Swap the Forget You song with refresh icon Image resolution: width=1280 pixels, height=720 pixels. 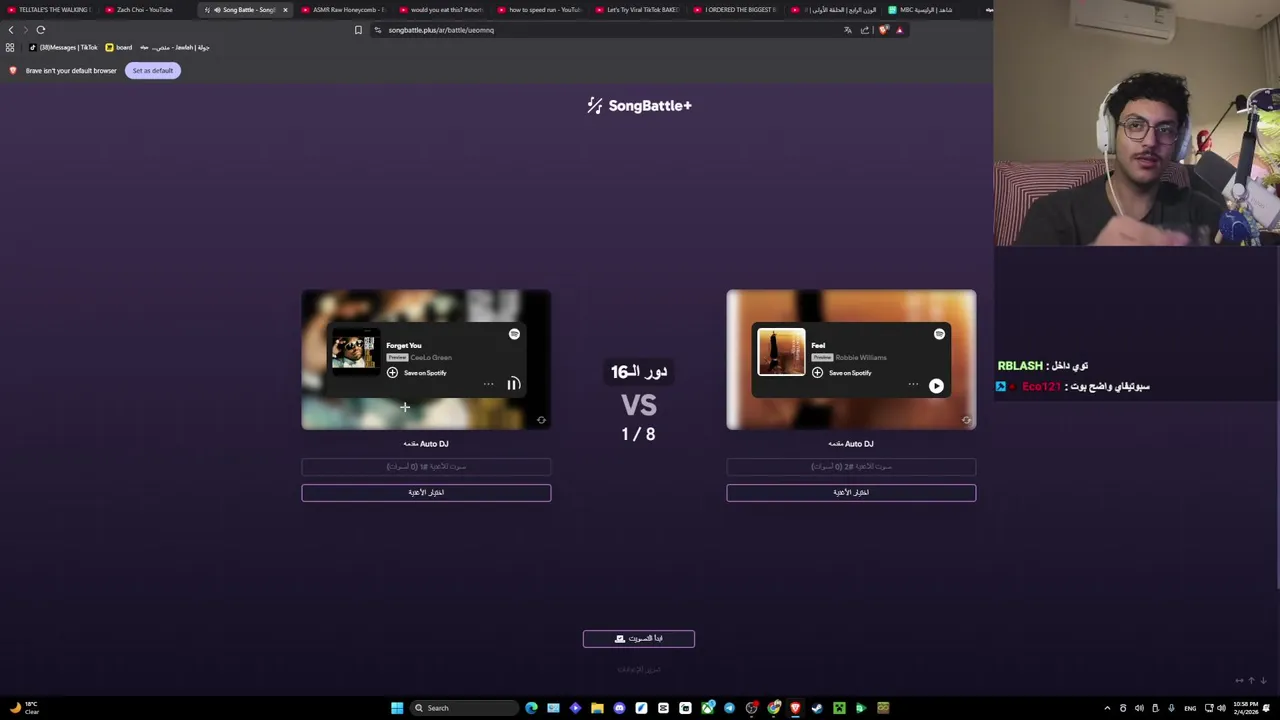tap(541, 420)
